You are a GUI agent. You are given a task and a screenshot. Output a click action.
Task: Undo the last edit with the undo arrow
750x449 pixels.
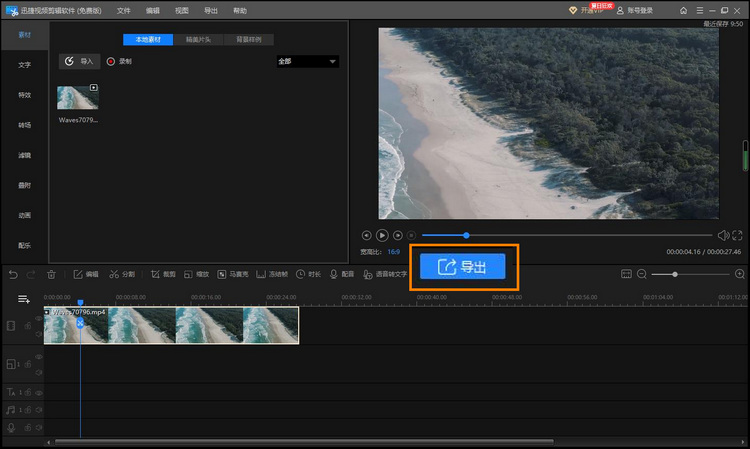coord(13,274)
